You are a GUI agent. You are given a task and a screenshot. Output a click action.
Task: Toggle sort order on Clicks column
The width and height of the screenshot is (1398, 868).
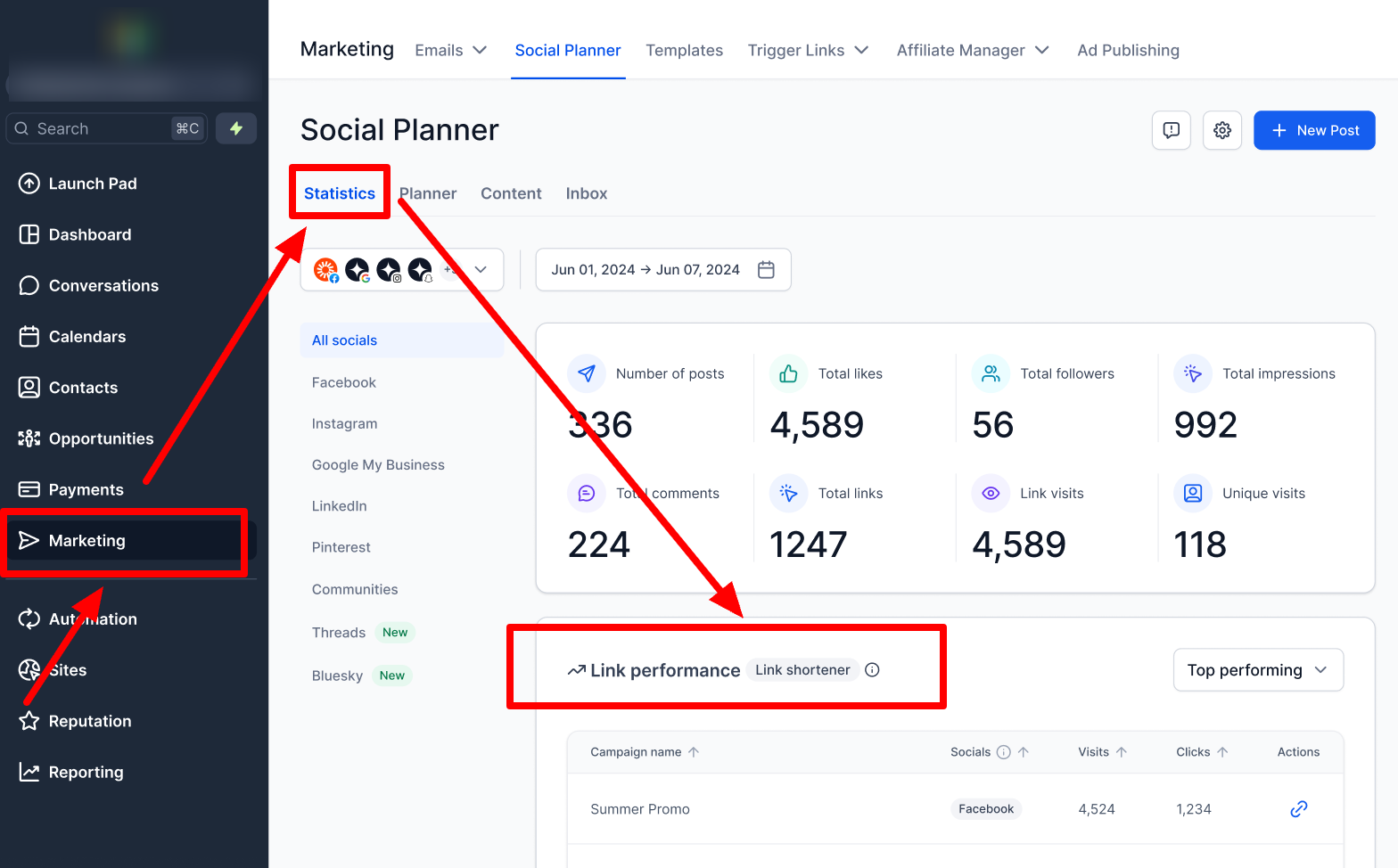(x=1222, y=752)
